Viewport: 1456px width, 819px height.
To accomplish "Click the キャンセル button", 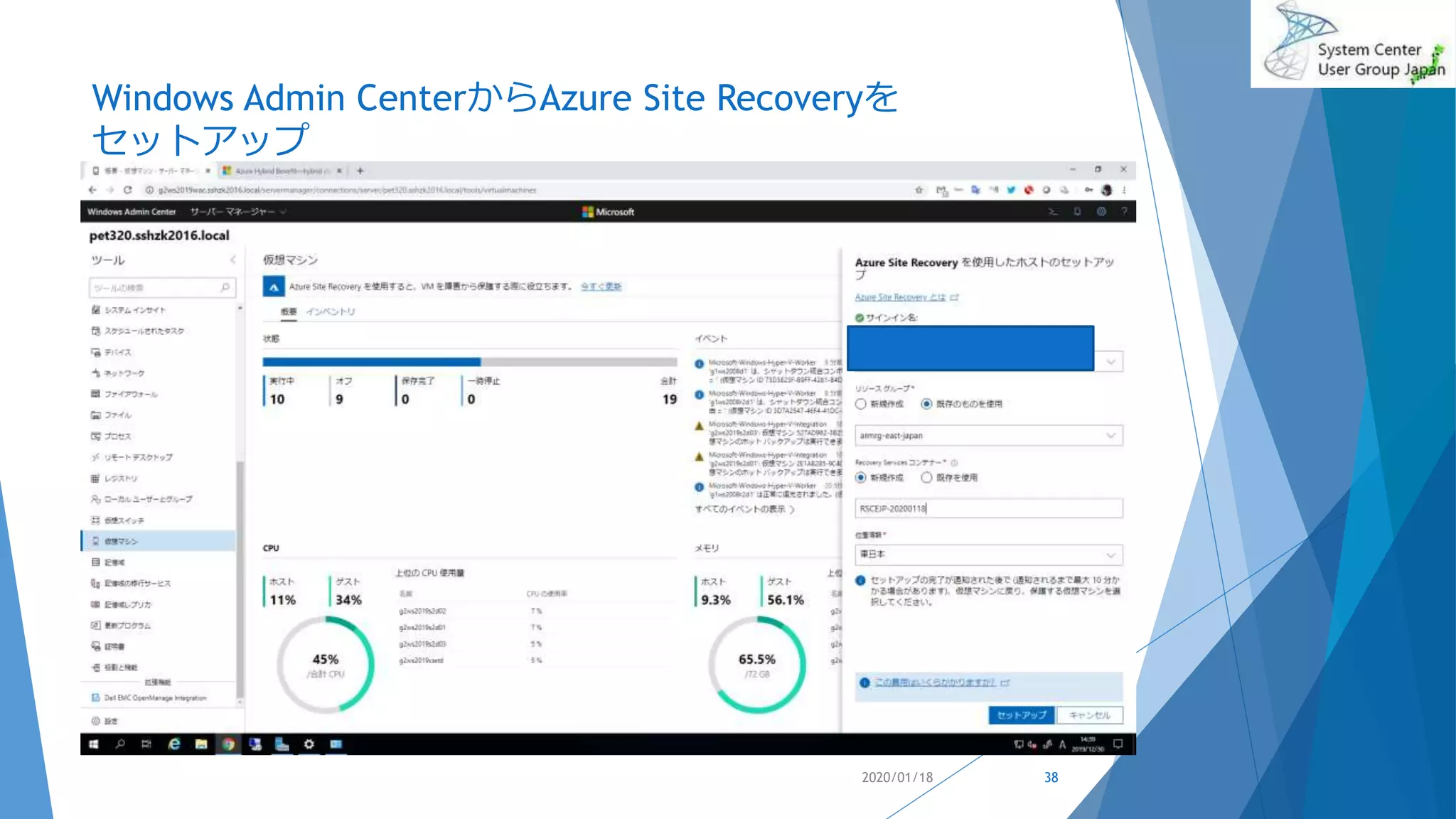I will click(1089, 715).
